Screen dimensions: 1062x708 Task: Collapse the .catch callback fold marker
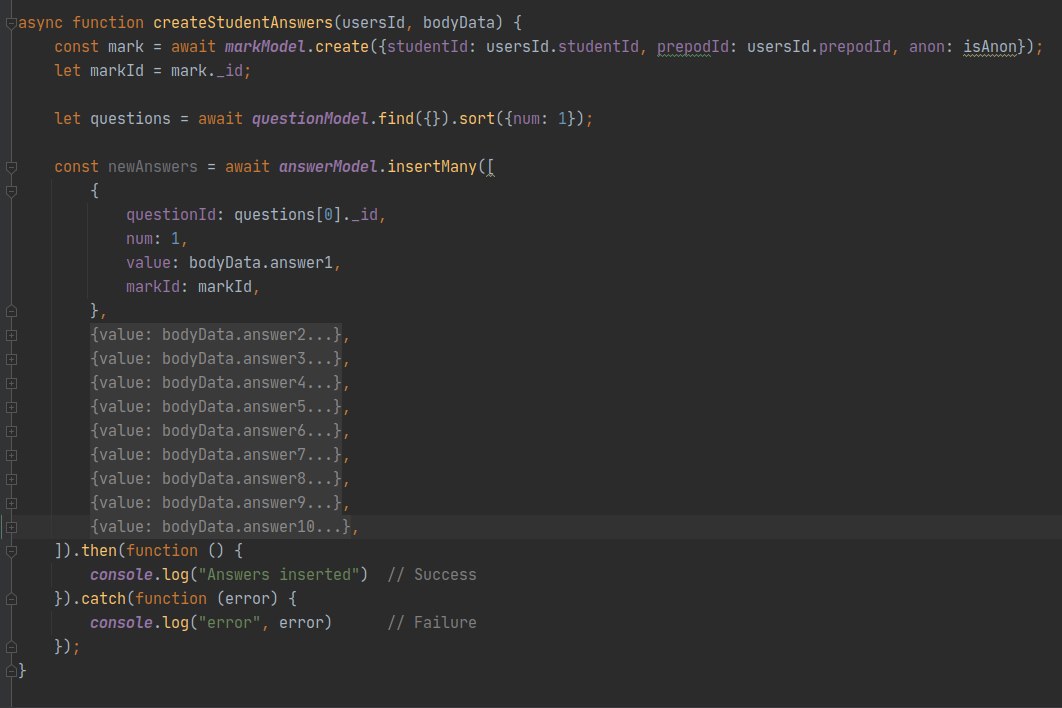(x=12, y=600)
